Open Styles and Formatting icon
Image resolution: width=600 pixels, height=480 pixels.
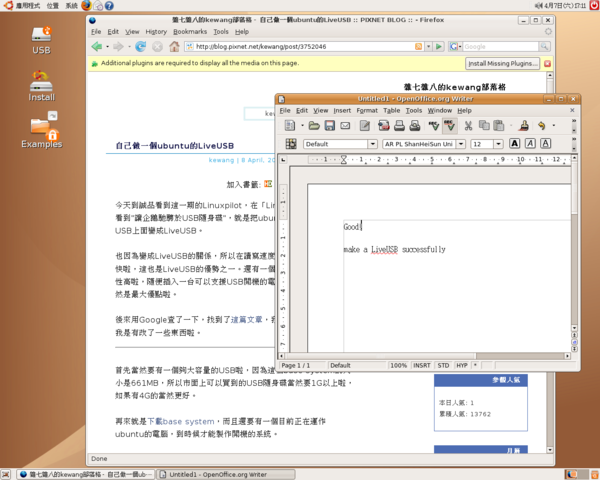pos(291,144)
